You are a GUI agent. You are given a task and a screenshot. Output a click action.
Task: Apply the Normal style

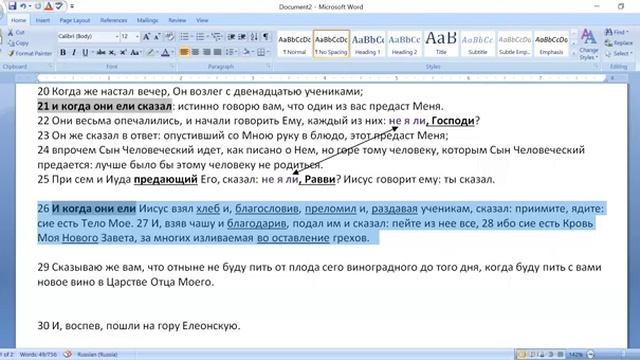tap(294, 44)
